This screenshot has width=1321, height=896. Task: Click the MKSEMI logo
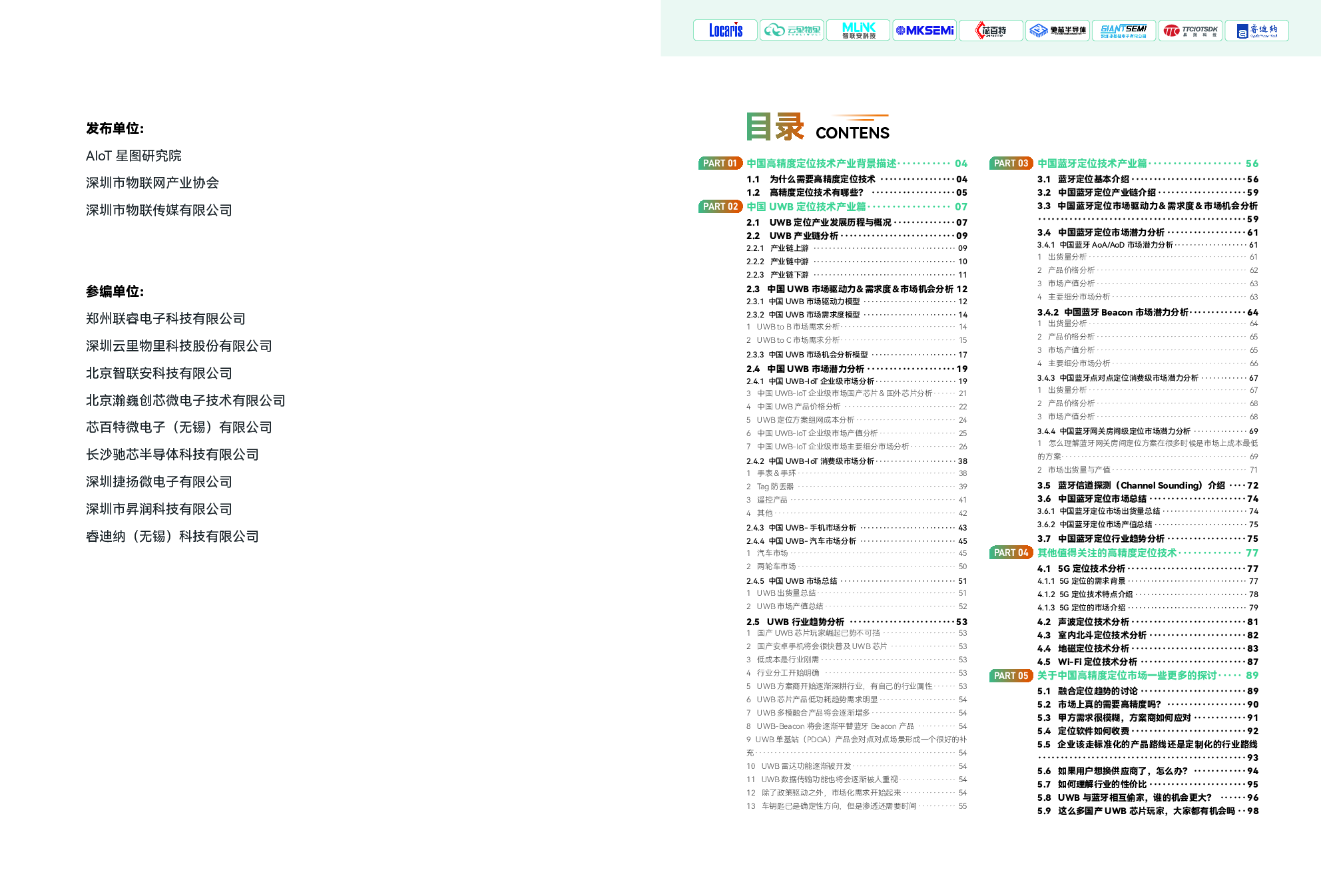(925, 30)
